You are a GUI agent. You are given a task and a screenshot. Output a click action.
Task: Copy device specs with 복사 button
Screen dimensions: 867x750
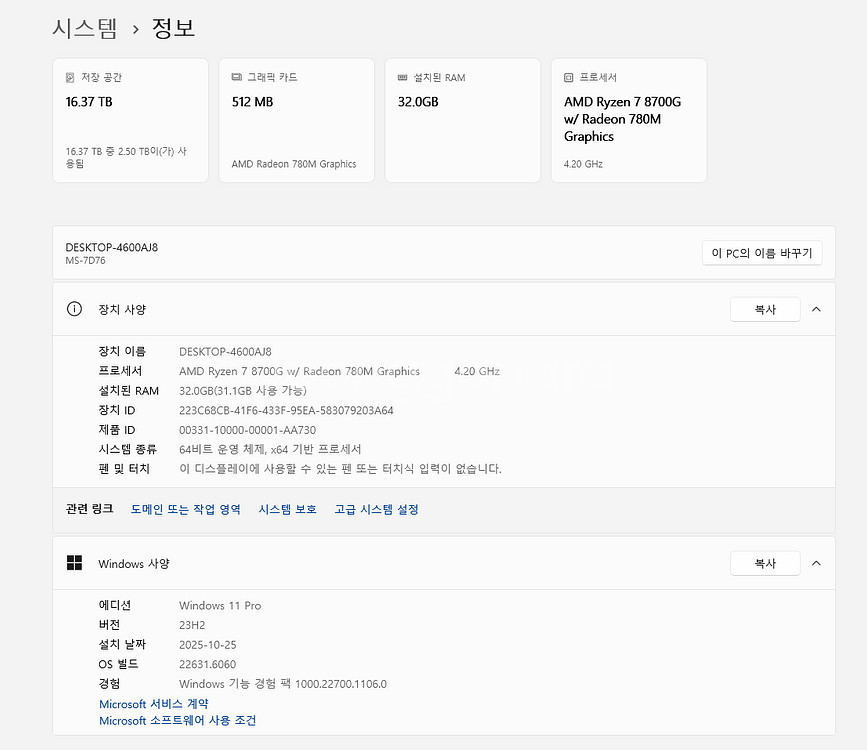click(765, 309)
